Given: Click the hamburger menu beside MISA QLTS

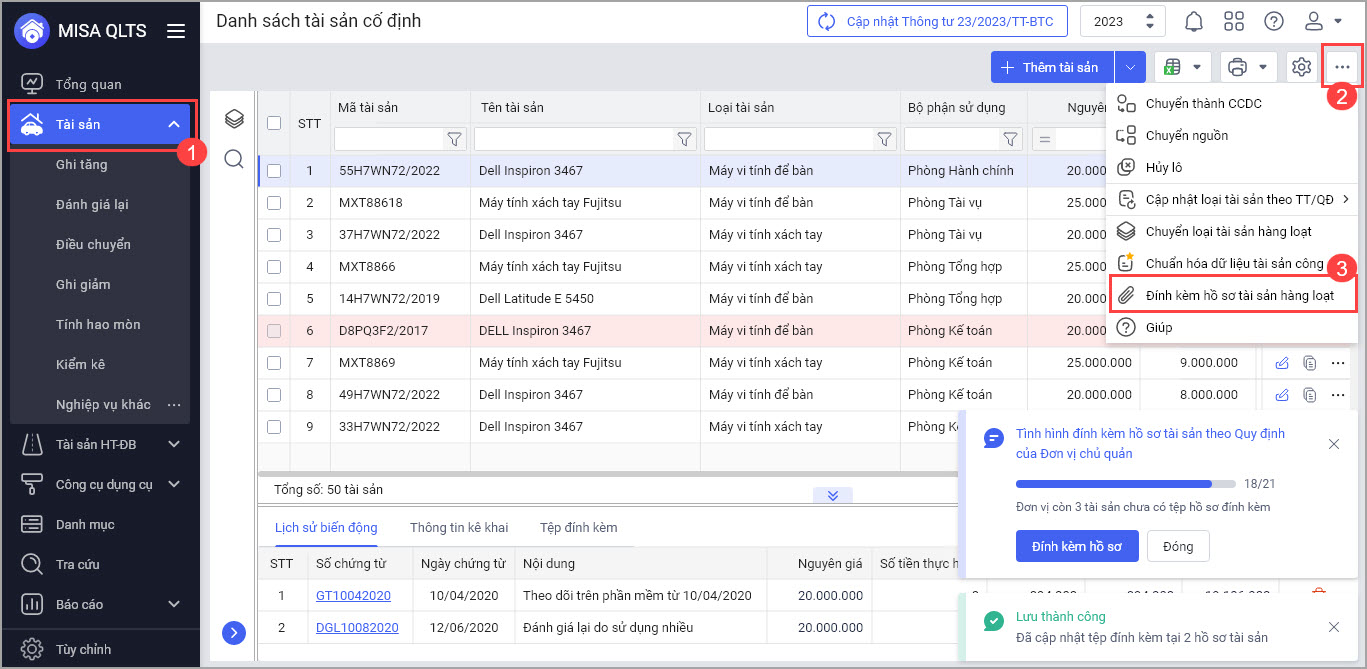Looking at the screenshot, I should (x=176, y=31).
